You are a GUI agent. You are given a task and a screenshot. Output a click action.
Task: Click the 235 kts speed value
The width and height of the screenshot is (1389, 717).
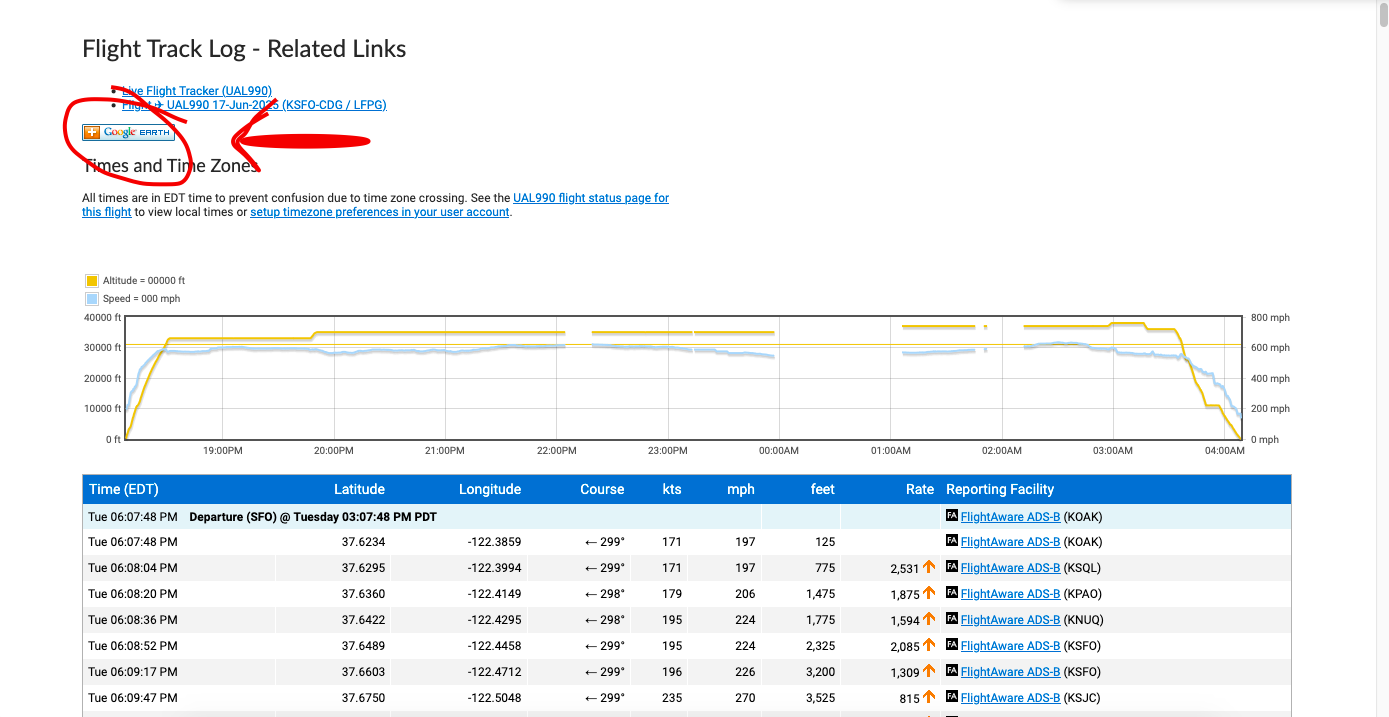coord(672,698)
